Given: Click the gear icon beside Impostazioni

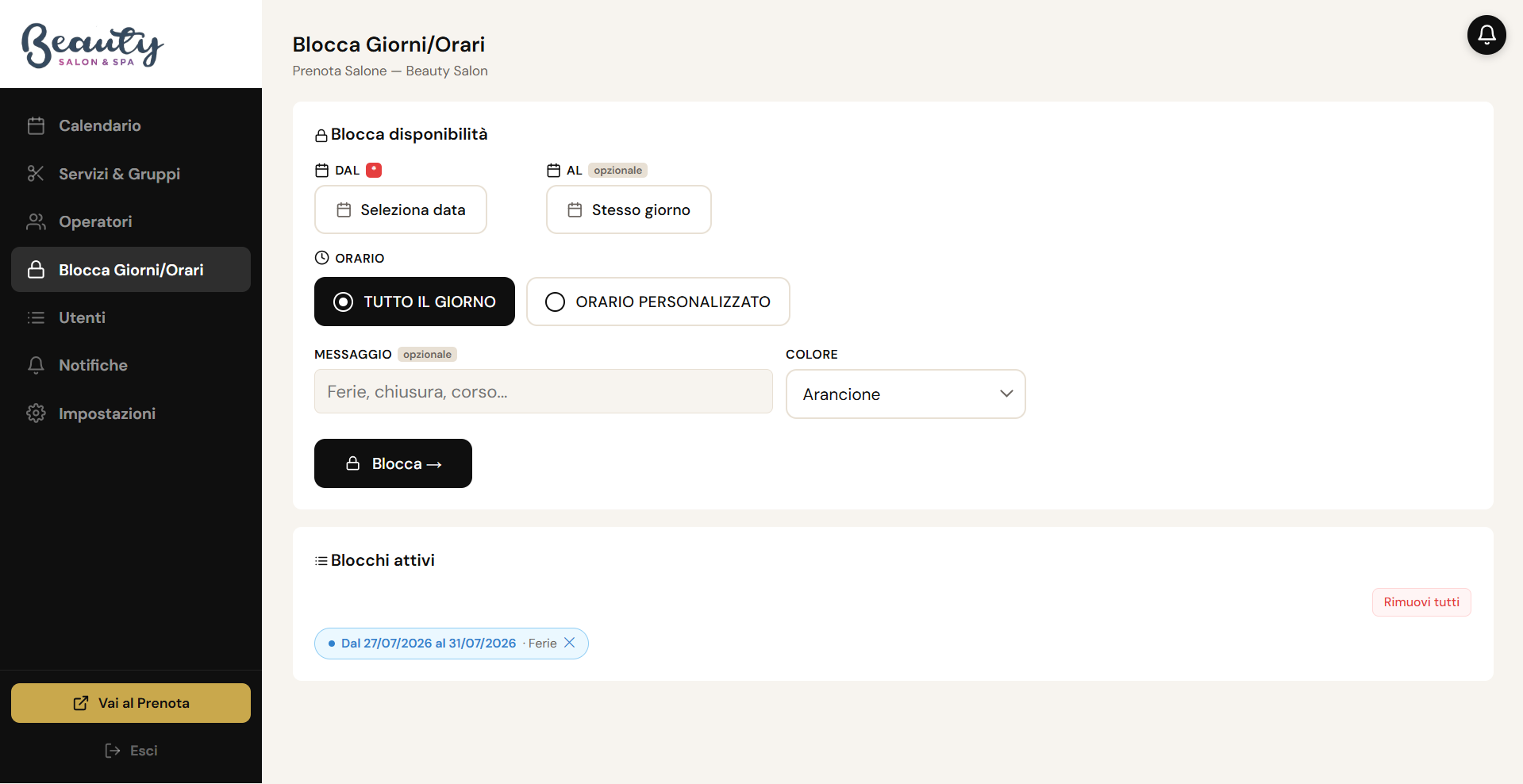Looking at the screenshot, I should point(36,413).
